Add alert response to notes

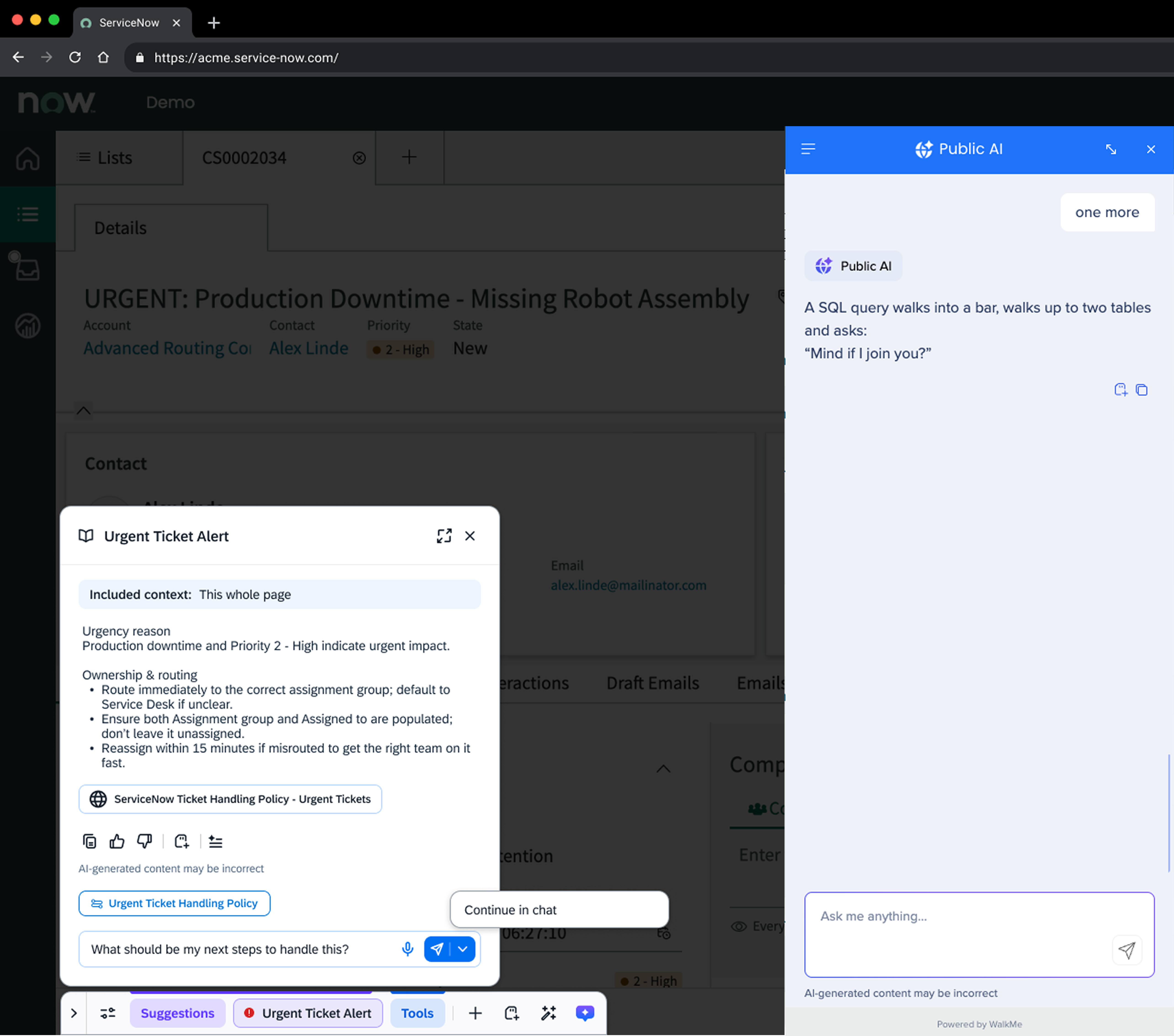(181, 841)
